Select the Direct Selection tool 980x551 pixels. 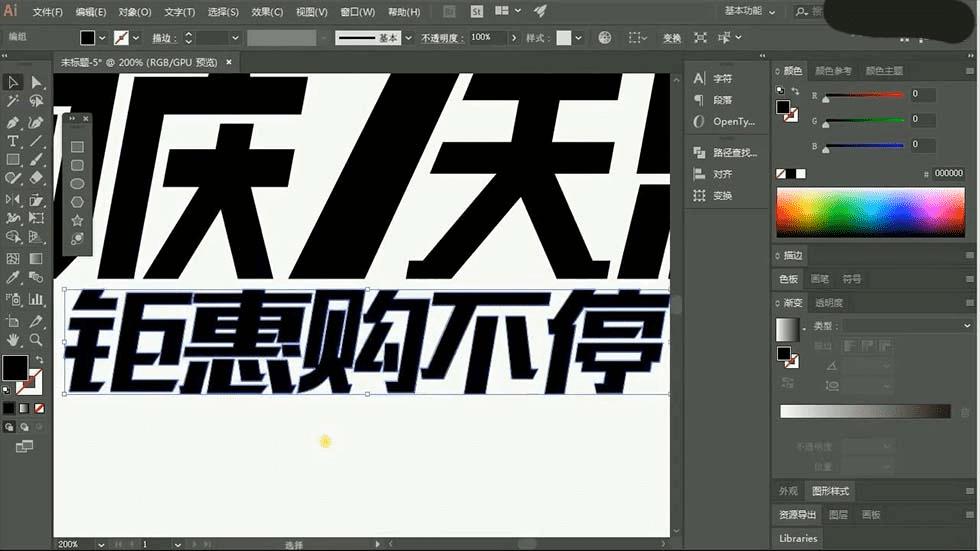point(36,82)
